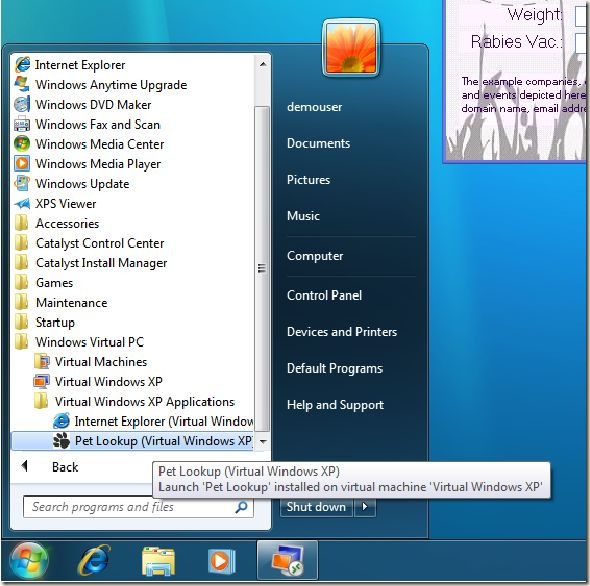Click the program list scroll-down arrow
This screenshot has height=586, width=590.
click(263, 441)
